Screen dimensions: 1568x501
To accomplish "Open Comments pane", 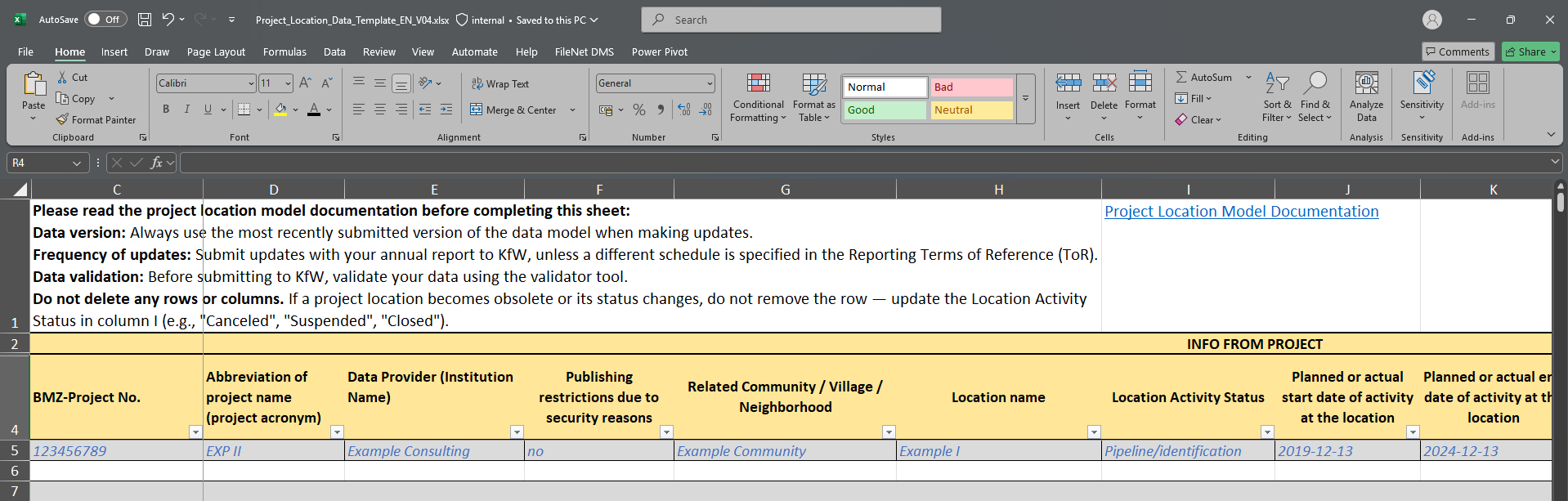I will point(1458,51).
